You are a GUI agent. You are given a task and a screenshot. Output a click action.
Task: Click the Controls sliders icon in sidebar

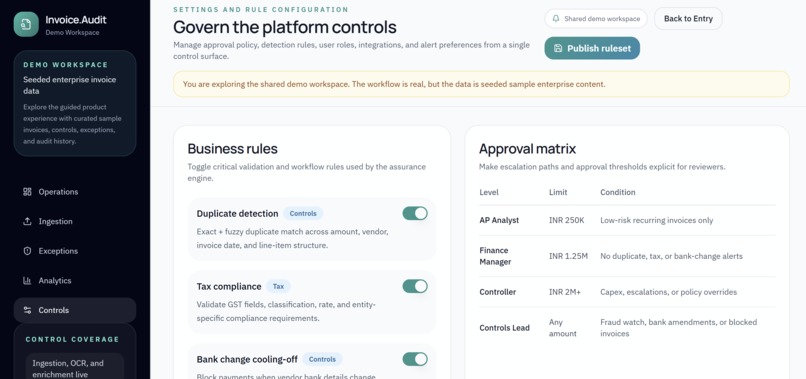tap(27, 310)
